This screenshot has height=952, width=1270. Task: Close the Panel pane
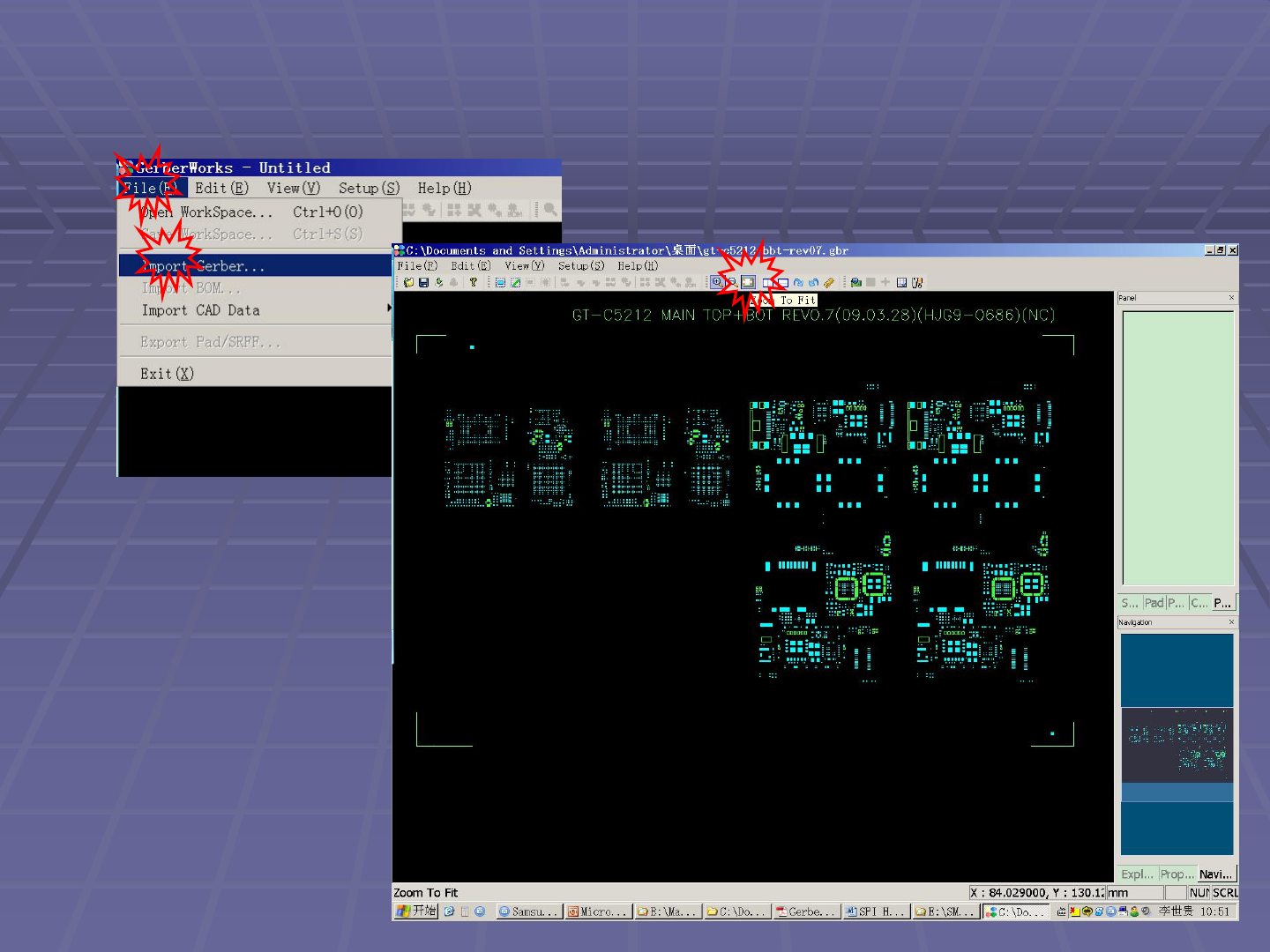(x=1232, y=298)
